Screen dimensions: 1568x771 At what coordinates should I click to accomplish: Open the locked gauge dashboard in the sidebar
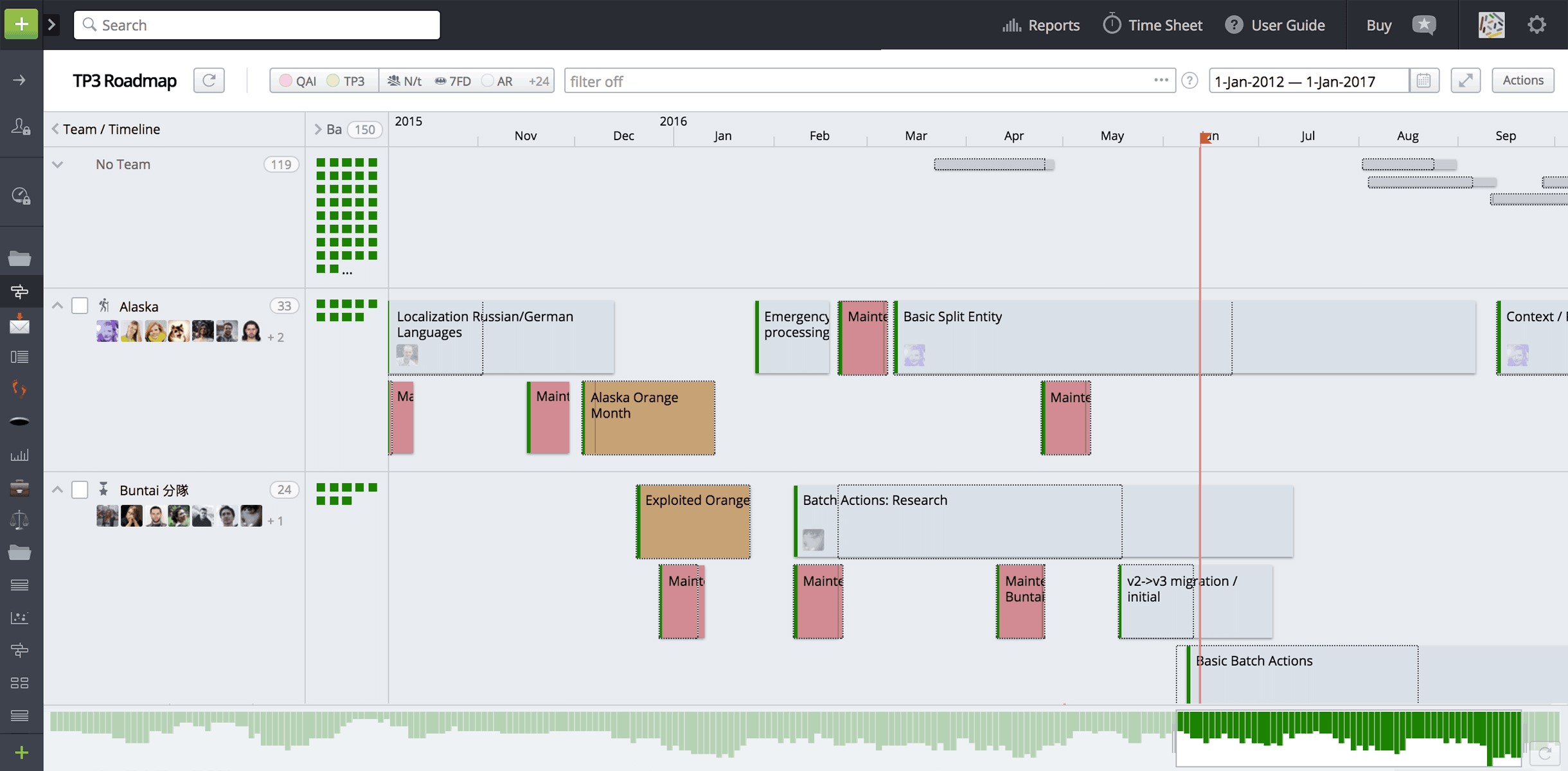click(21, 195)
